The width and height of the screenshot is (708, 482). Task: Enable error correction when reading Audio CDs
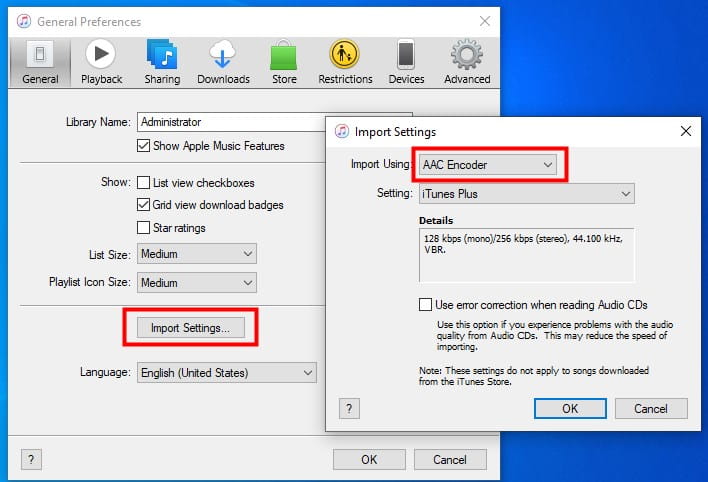click(425, 304)
